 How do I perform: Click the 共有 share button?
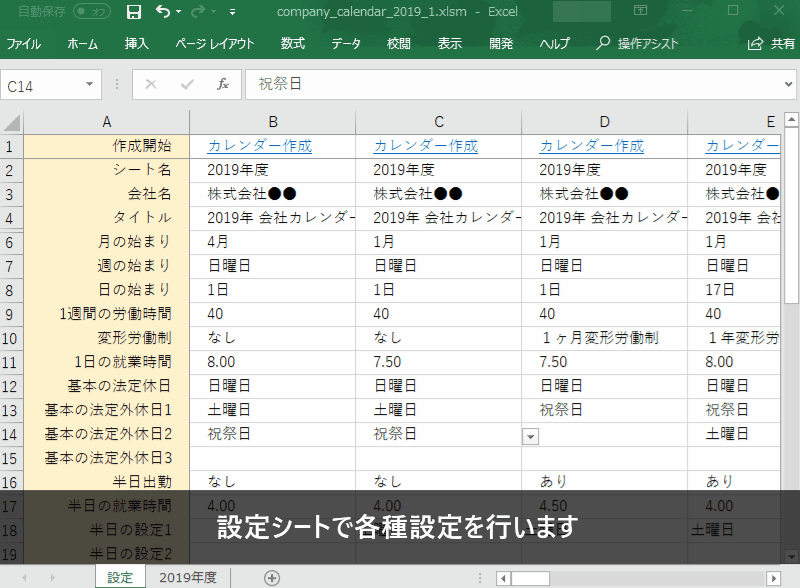[772, 44]
